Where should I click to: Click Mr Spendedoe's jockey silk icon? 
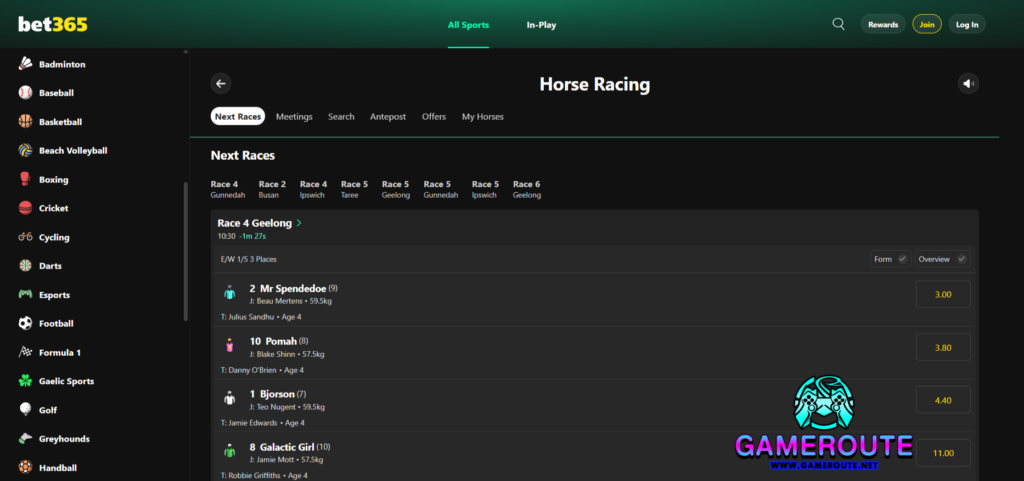coord(229,292)
